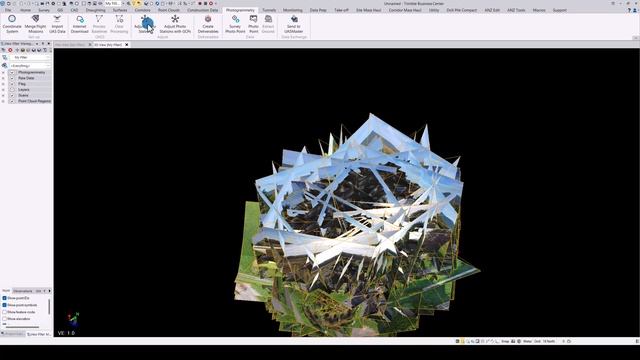Open the Coordinate System tool
The height and width of the screenshot is (360, 640).
pos(12,24)
